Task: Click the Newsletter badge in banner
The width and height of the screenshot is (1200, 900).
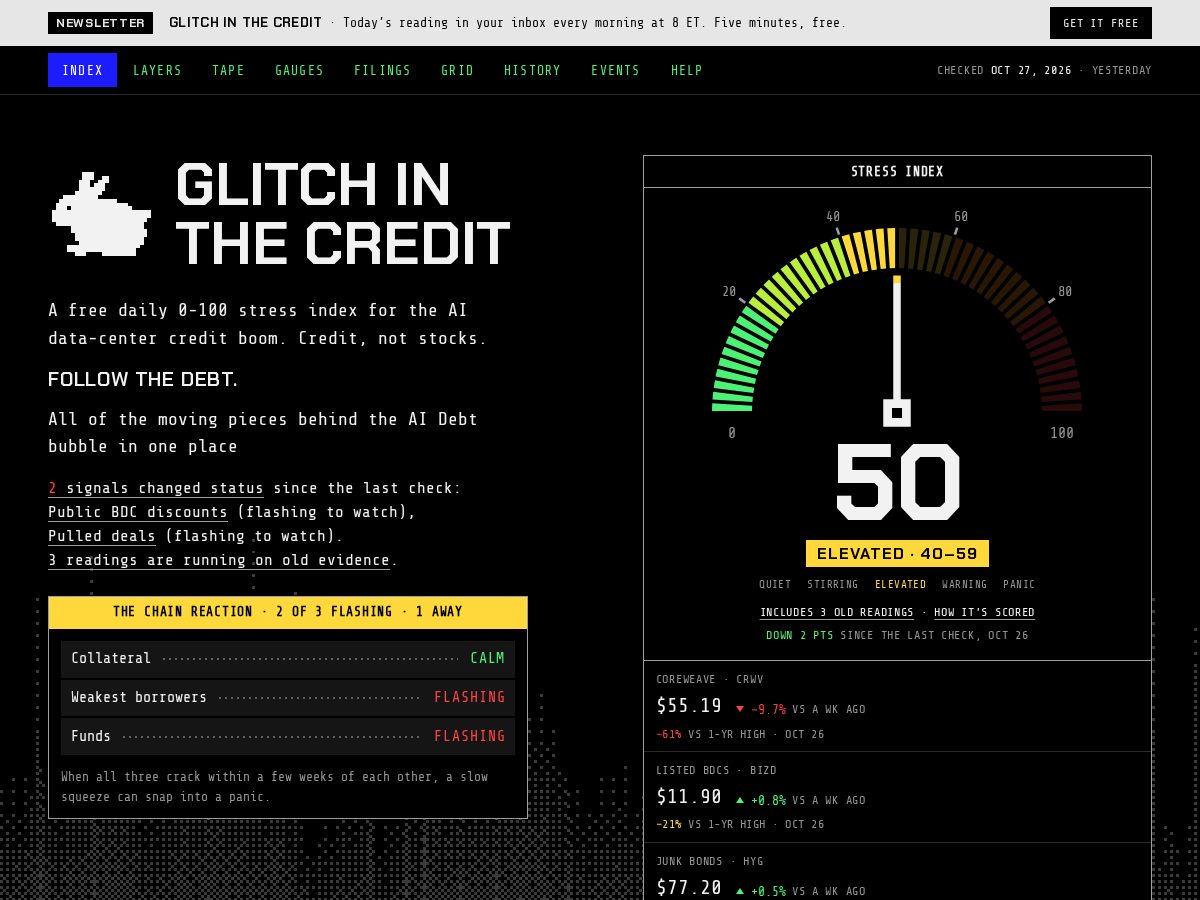Action: pyautogui.click(x=100, y=23)
